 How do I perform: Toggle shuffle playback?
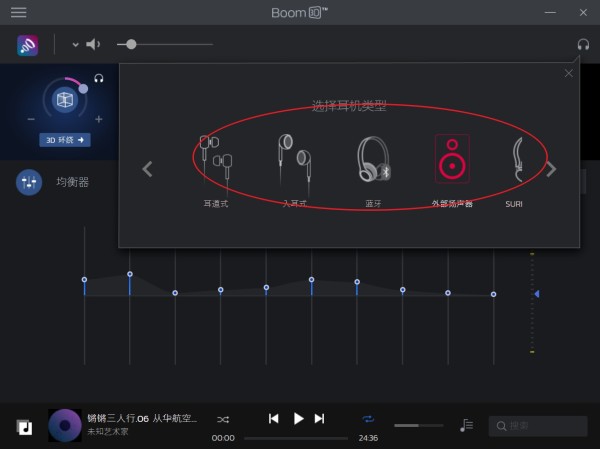coord(223,420)
